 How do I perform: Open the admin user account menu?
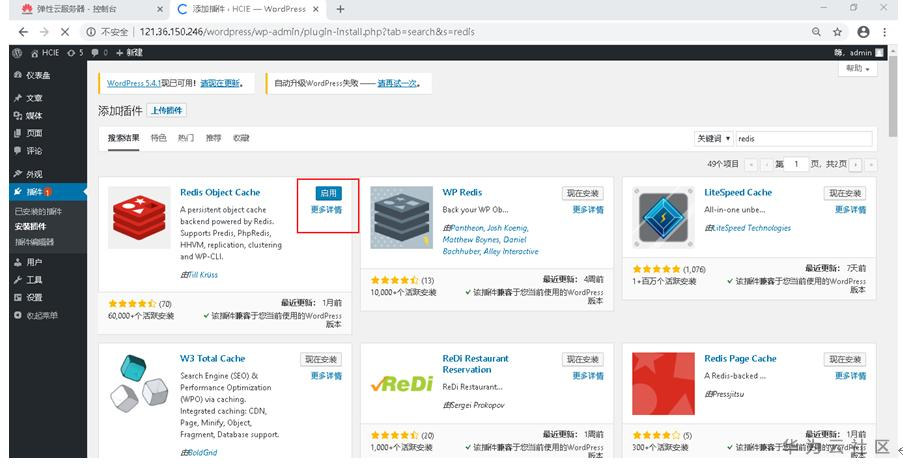tap(859, 52)
